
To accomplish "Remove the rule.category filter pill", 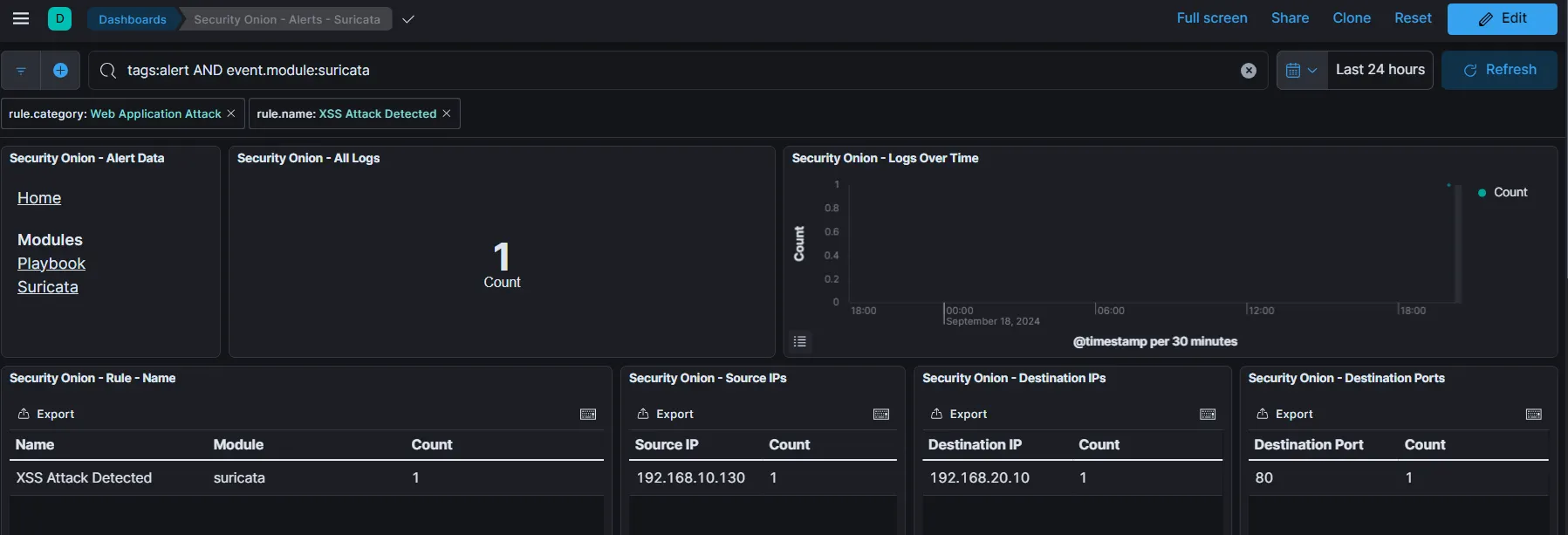I will 231,113.
